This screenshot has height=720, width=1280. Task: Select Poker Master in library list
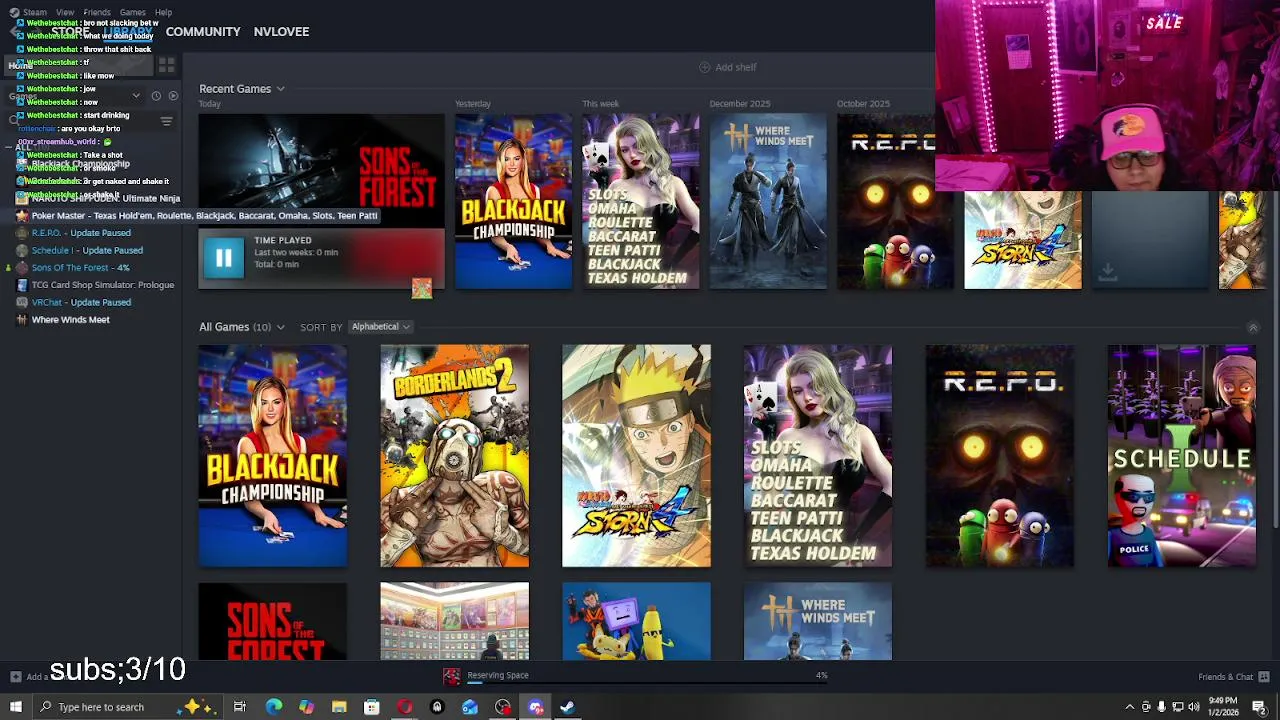tap(204, 216)
